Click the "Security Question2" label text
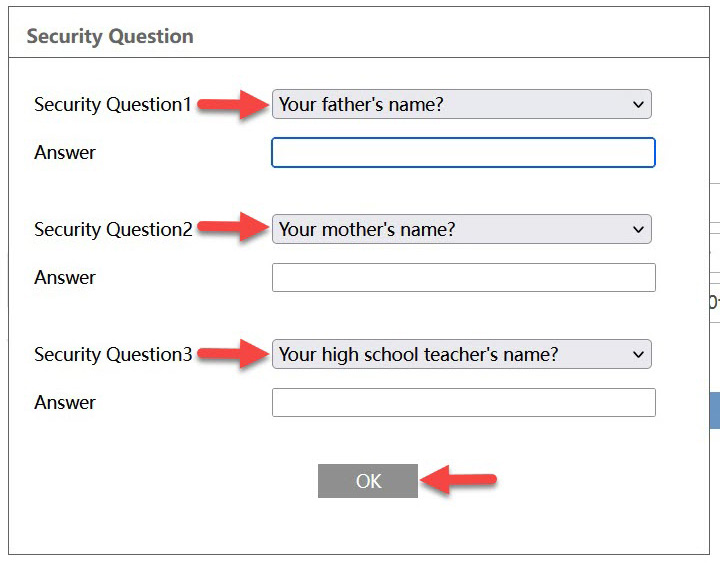This screenshot has width=720, height=563. pyautogui.click(x=113, y=229)
